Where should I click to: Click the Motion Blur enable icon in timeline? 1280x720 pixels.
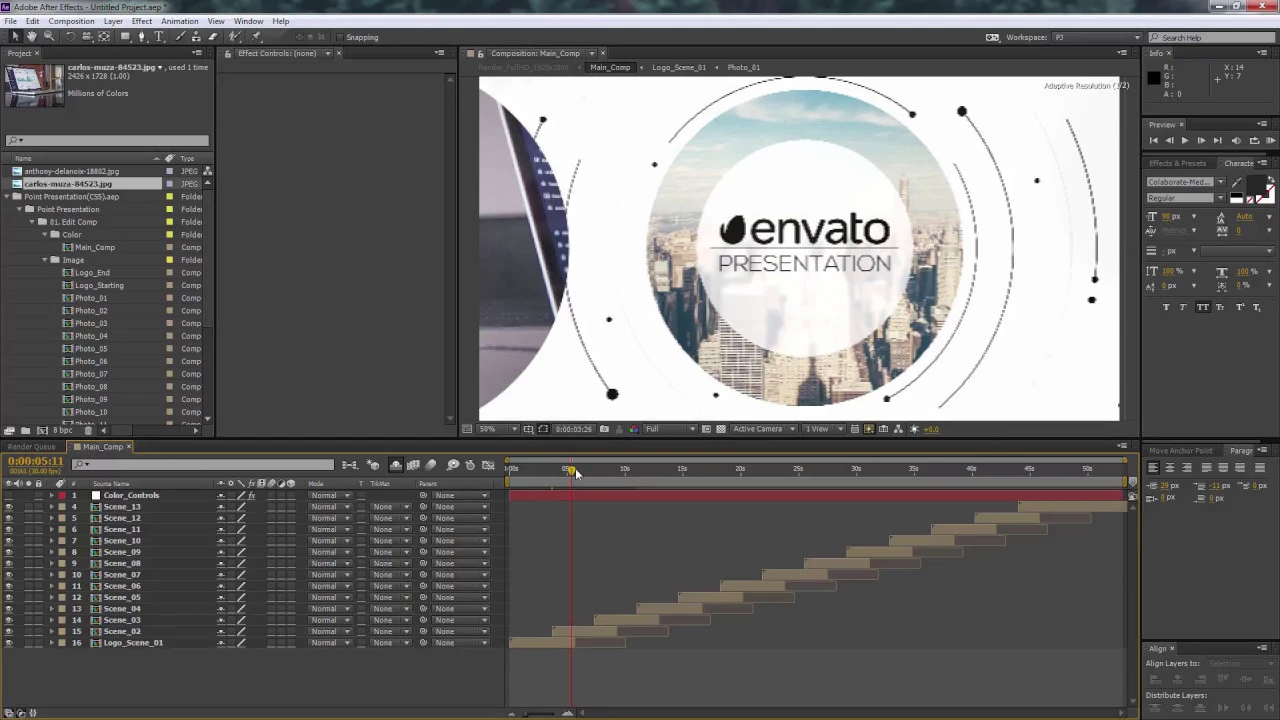coord(431,465)
